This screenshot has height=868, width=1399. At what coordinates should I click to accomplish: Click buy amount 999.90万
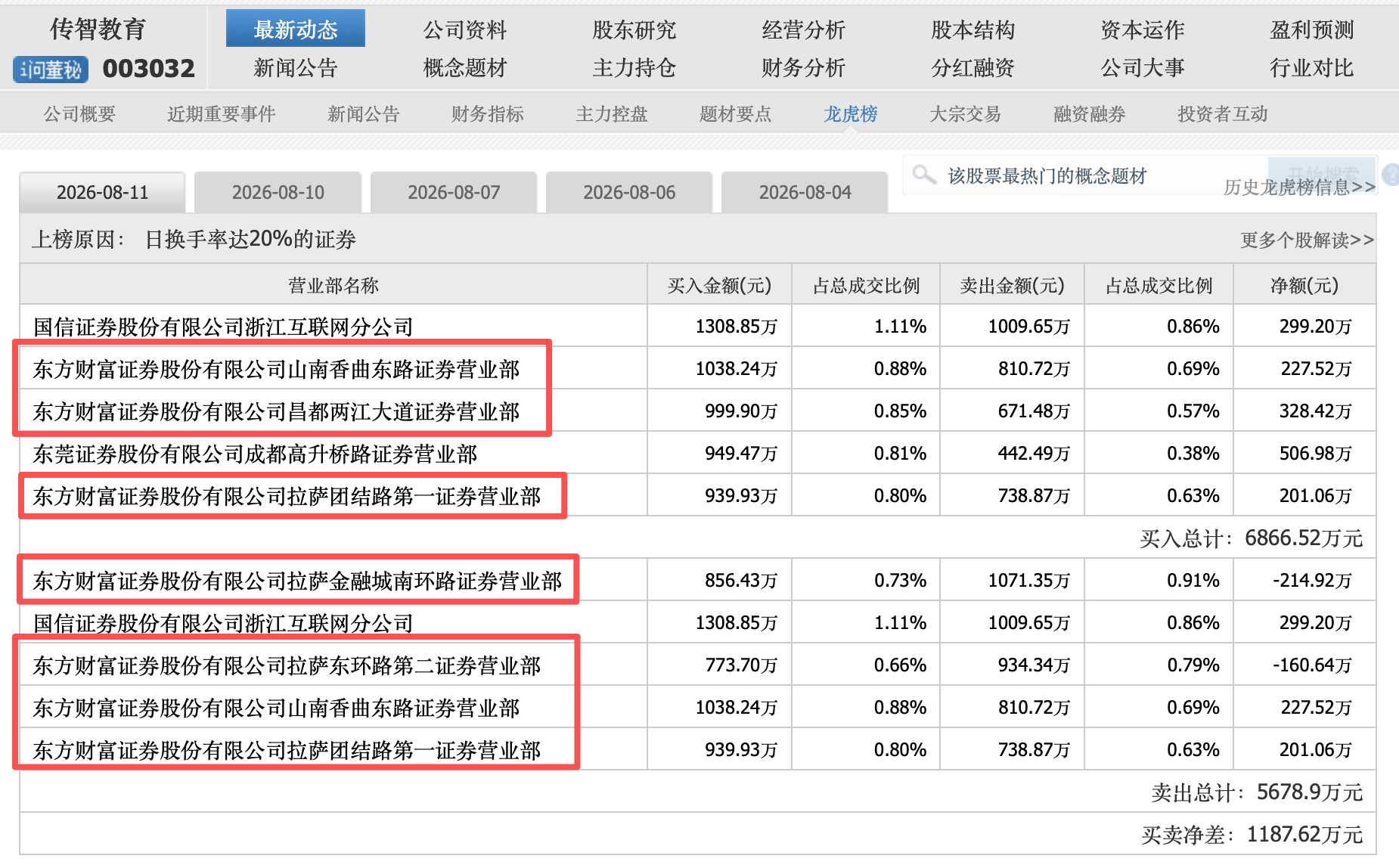click(741, 411)
